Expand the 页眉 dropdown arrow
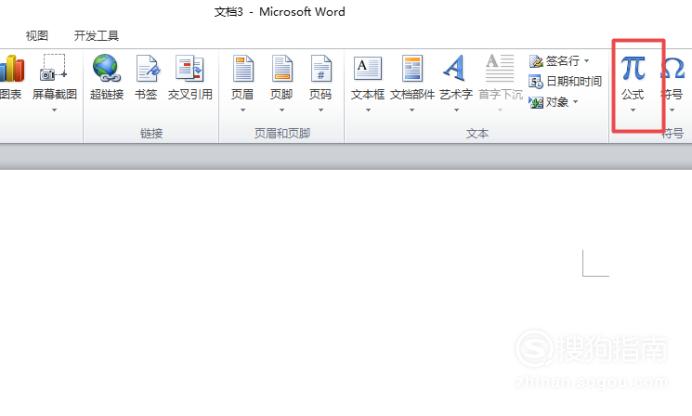This screenshot has width=692, height=416. (243, 110)
